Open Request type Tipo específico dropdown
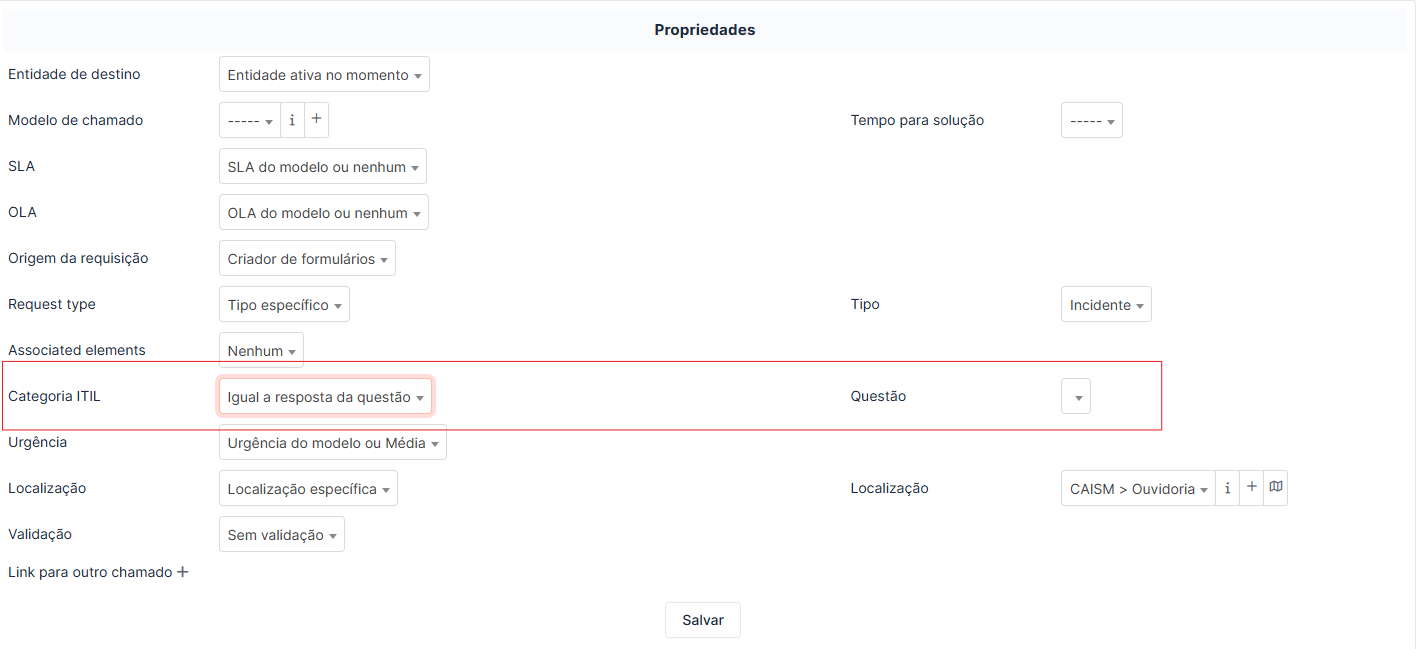The width and height of the screenshot is (1416, 649). pyautogui.click(x=284, y=304)
